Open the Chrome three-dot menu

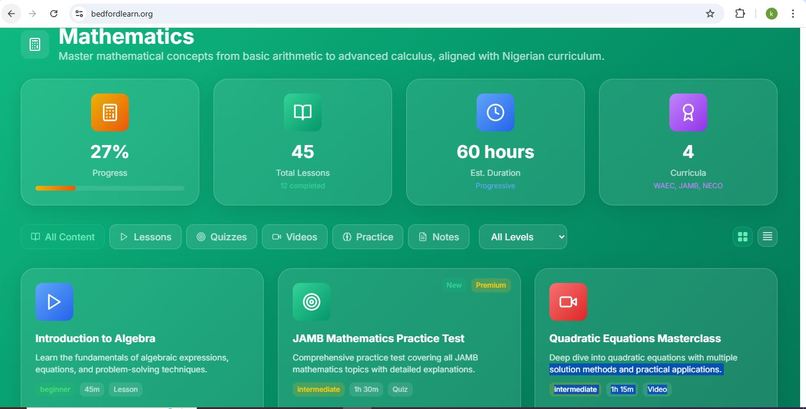[793, 14]
